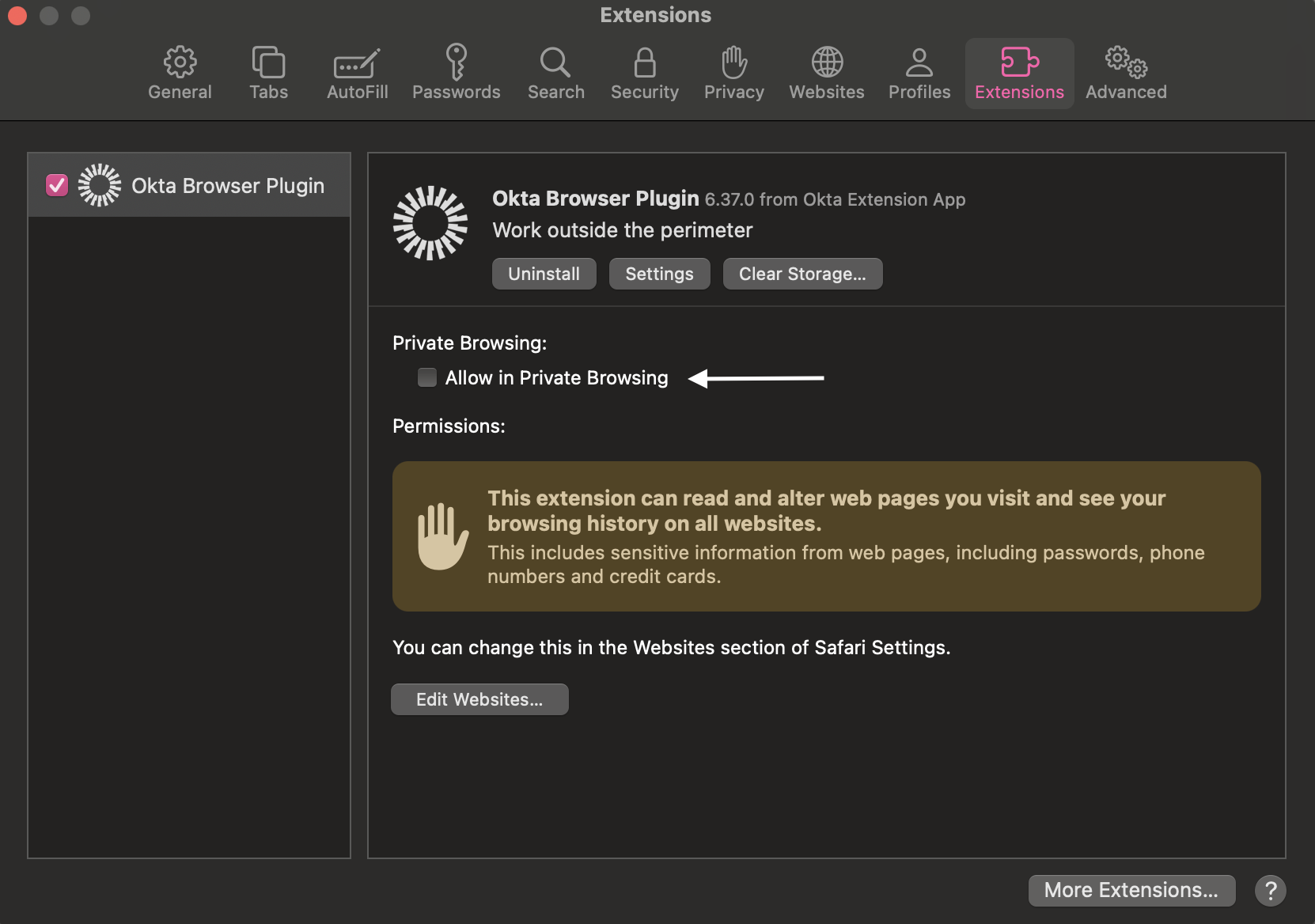The image size is (1315, 924).
Task: Open the extension Settings button
Action: tap(659, 274)
